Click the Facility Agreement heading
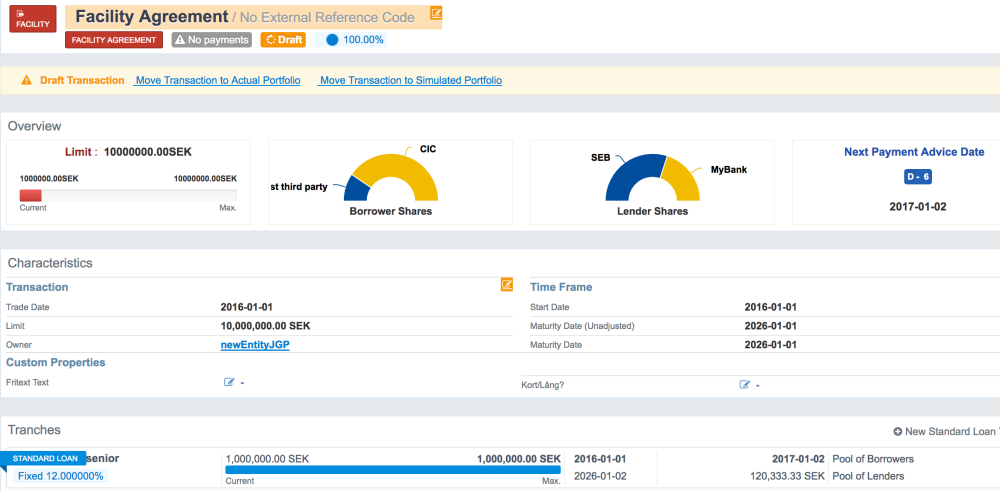This screenshot has height=492, width=1000. point(151,17)
